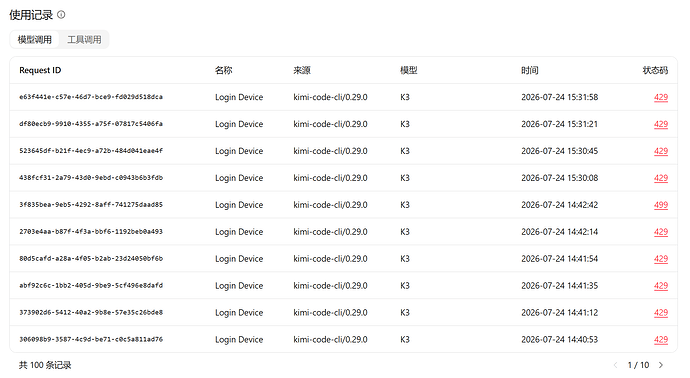Open status 429 link for 14:42:14 row
This screenshot has width=690, height=378.
(x=661, y=232)
